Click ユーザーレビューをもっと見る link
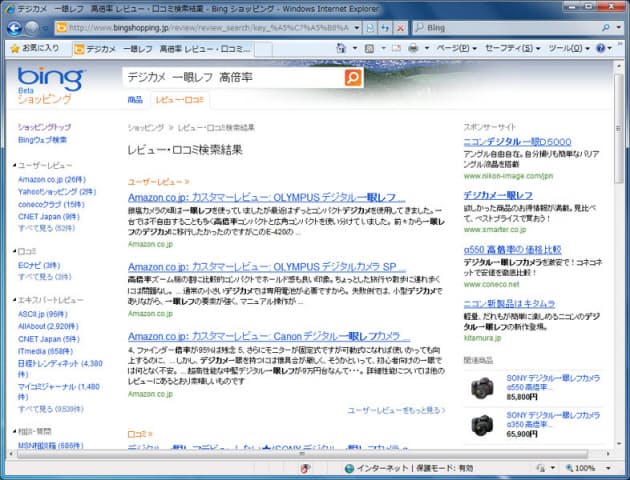Image resolution: width=630 pixels, height=480 pixels. (x=396, y=410)
